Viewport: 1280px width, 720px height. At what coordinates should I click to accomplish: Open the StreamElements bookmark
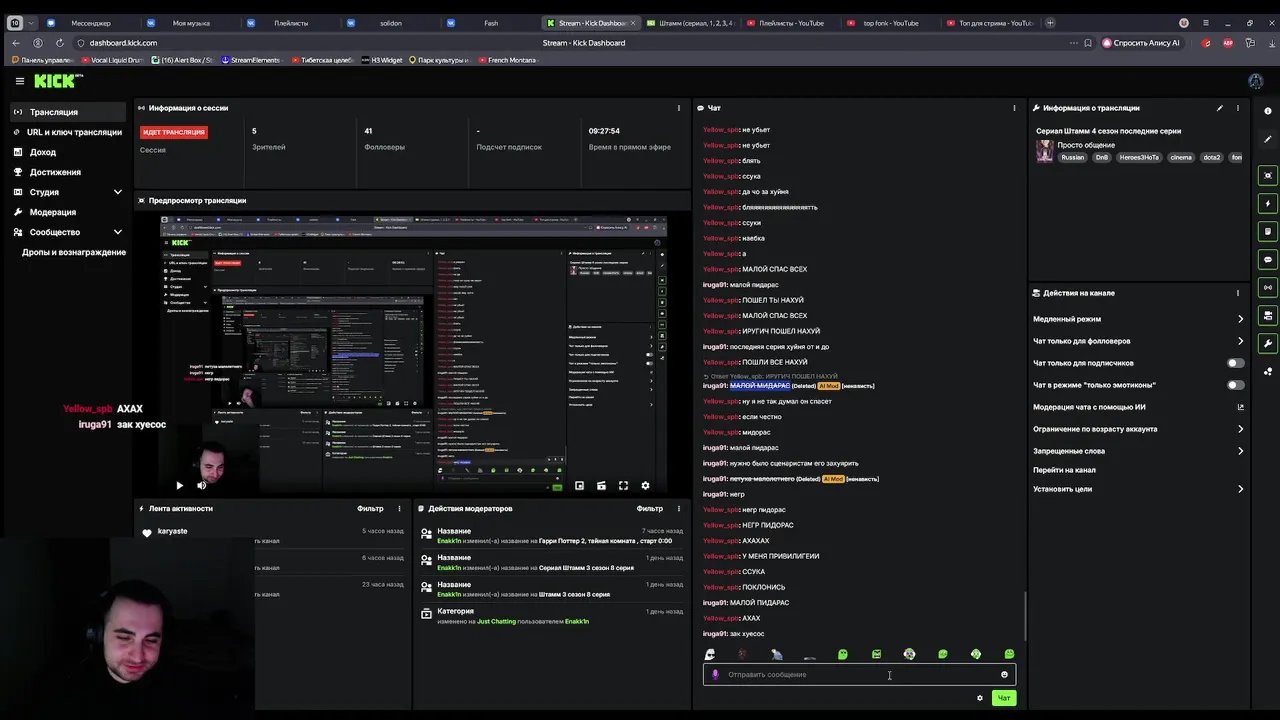[x=251, y=60]
